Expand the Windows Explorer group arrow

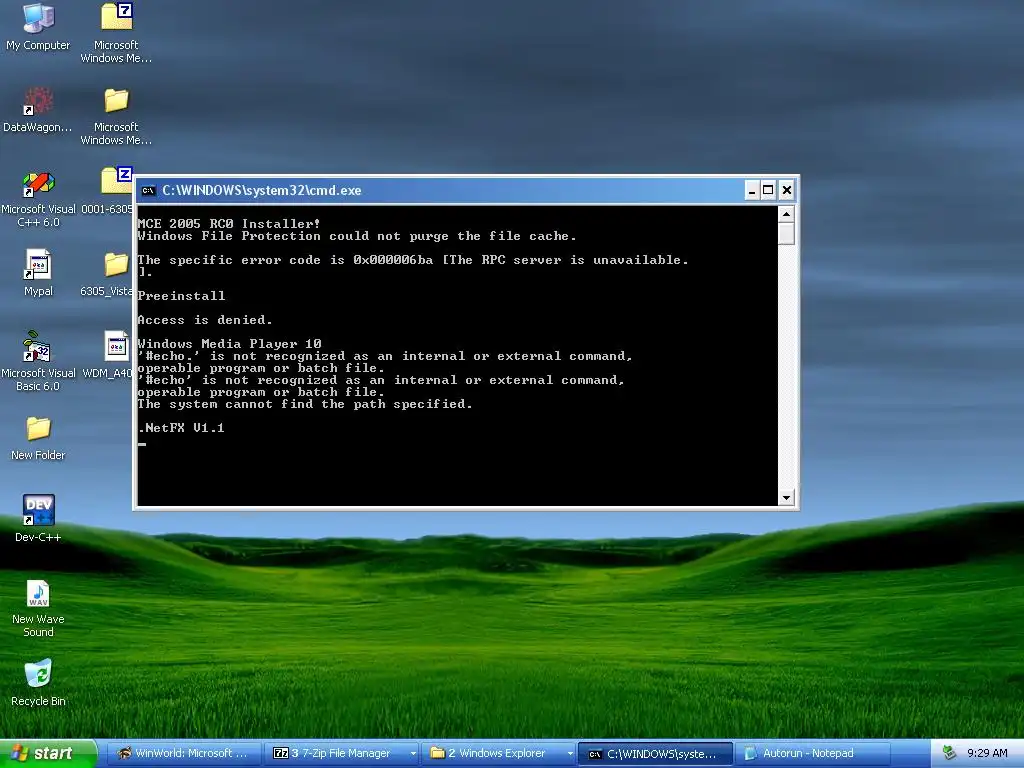[570, 754]
